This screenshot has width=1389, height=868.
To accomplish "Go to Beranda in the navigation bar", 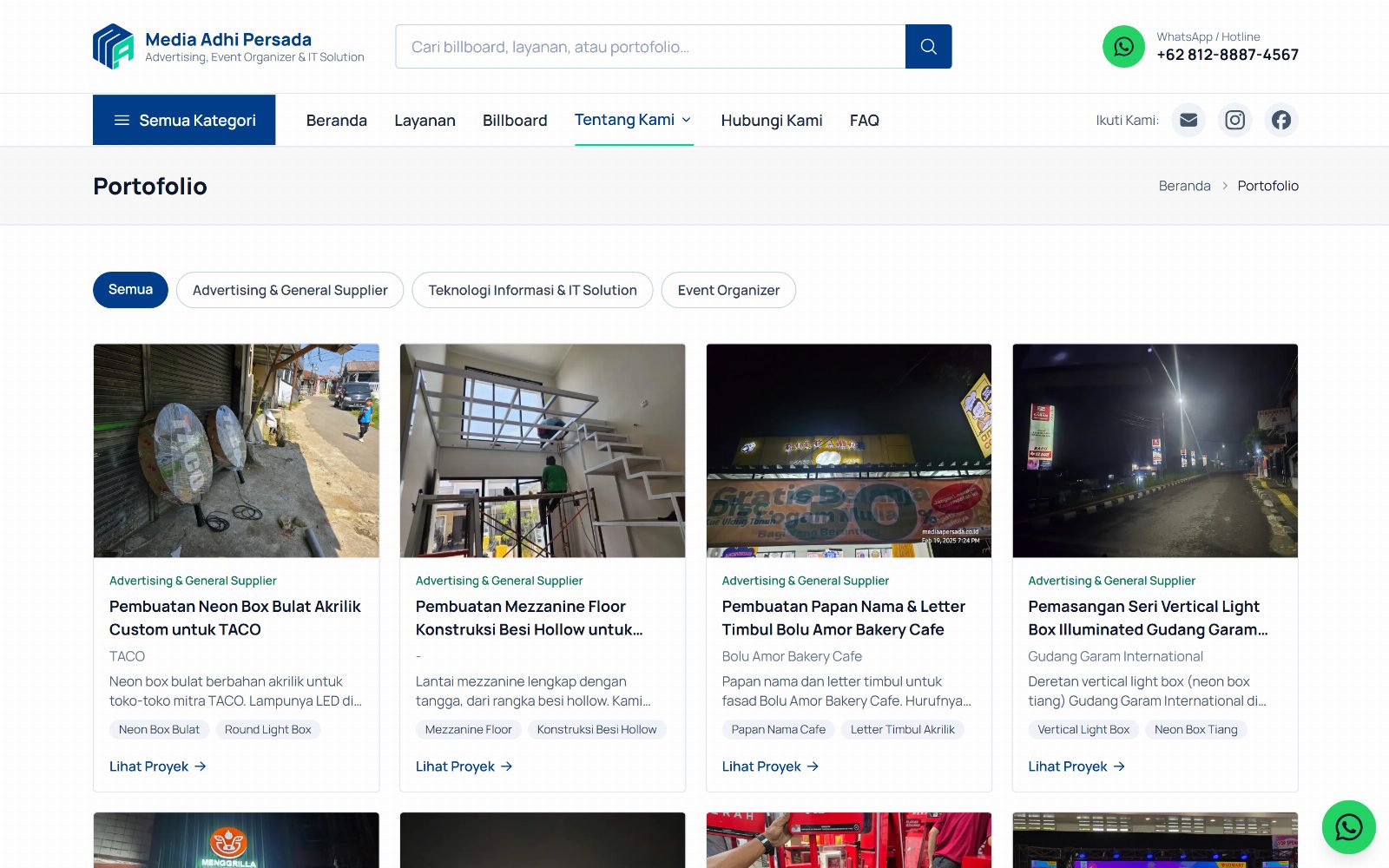I will click(x=337, y=121).
